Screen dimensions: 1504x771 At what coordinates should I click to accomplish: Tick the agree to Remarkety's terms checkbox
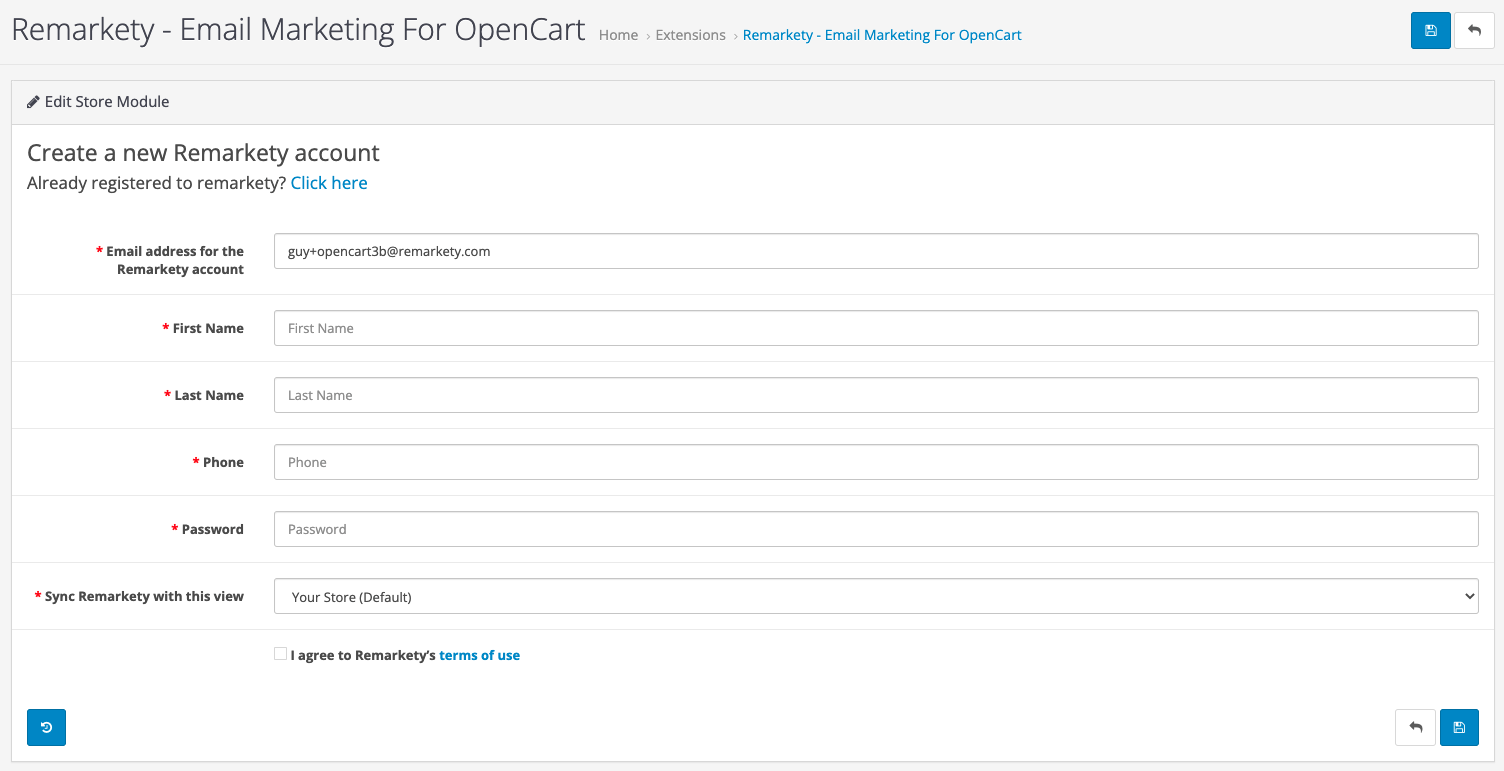(x=280, y=654)
